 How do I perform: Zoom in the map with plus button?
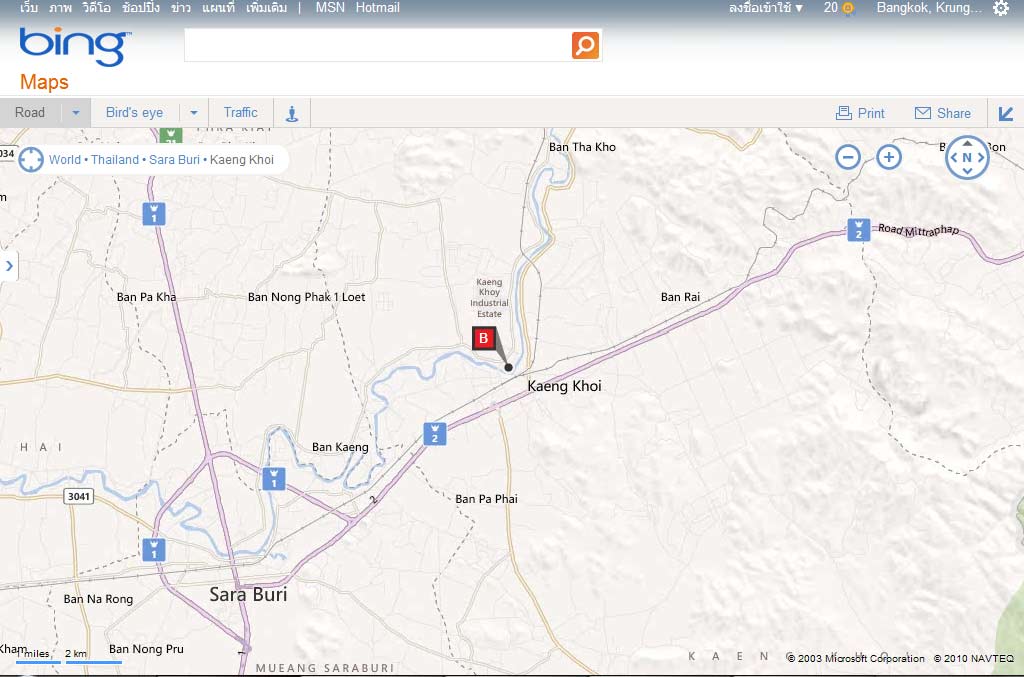[x=889, y=157]
